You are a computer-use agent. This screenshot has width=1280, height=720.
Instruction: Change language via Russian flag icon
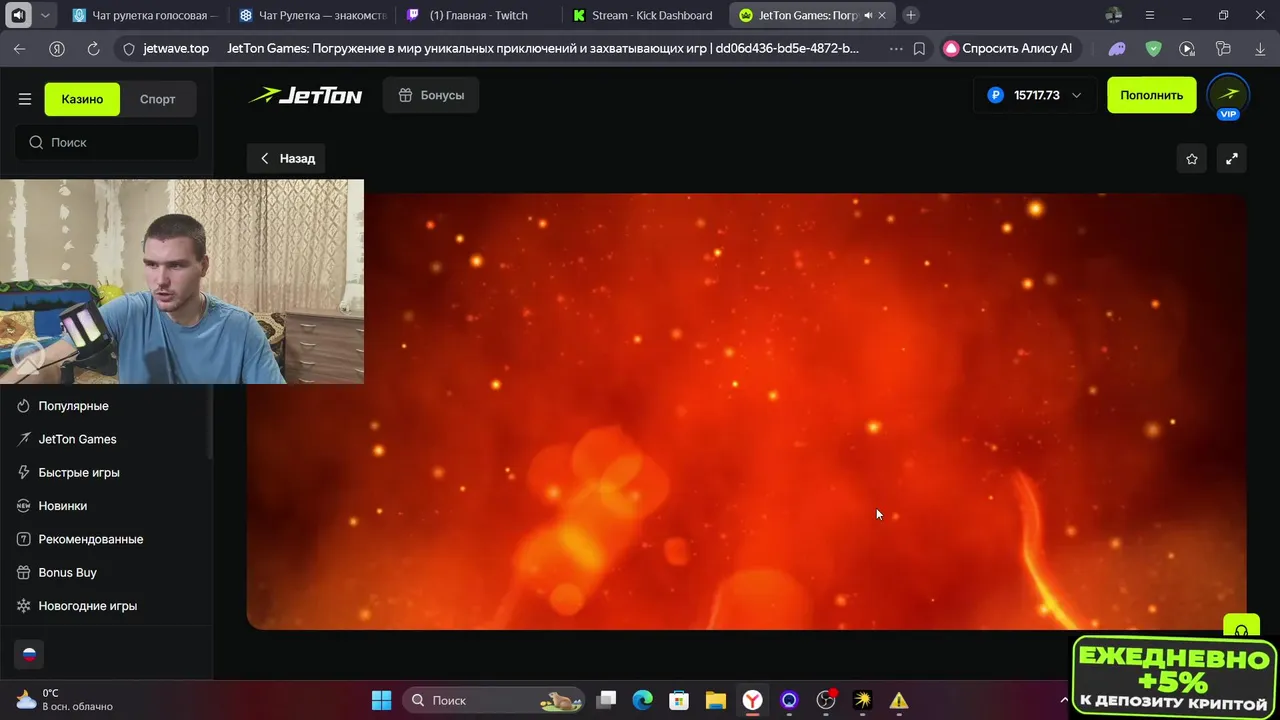point(29,654)
